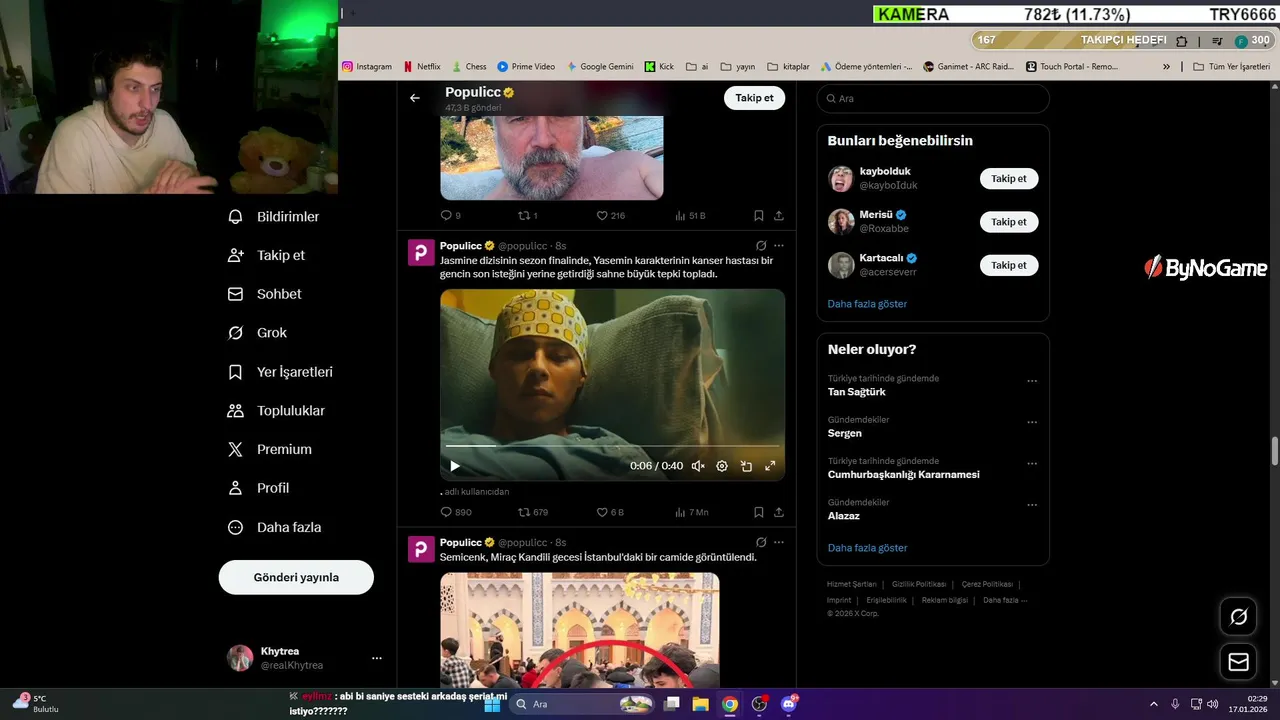
Task: Reply to the top post with 9 comments
Action: click(451, 215)
